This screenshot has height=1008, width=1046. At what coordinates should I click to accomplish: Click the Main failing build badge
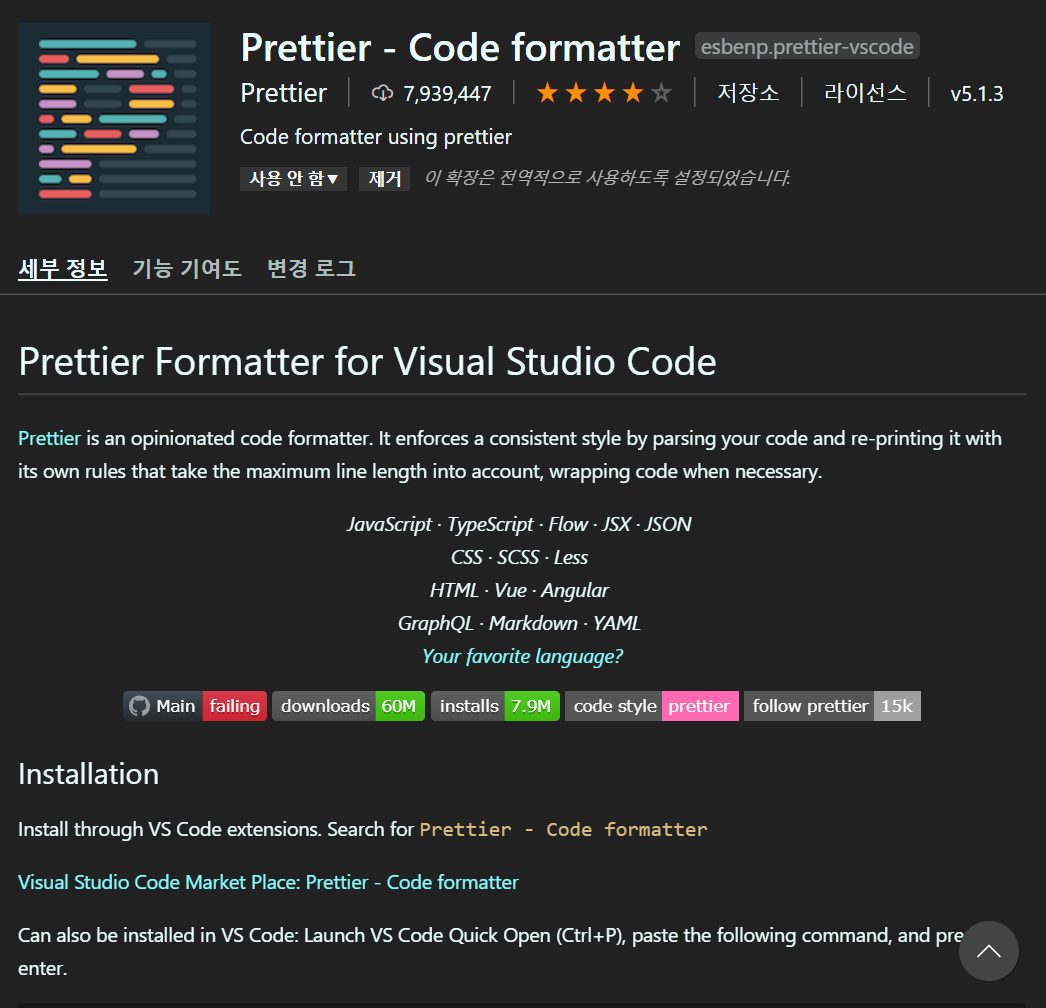(195, 706)
